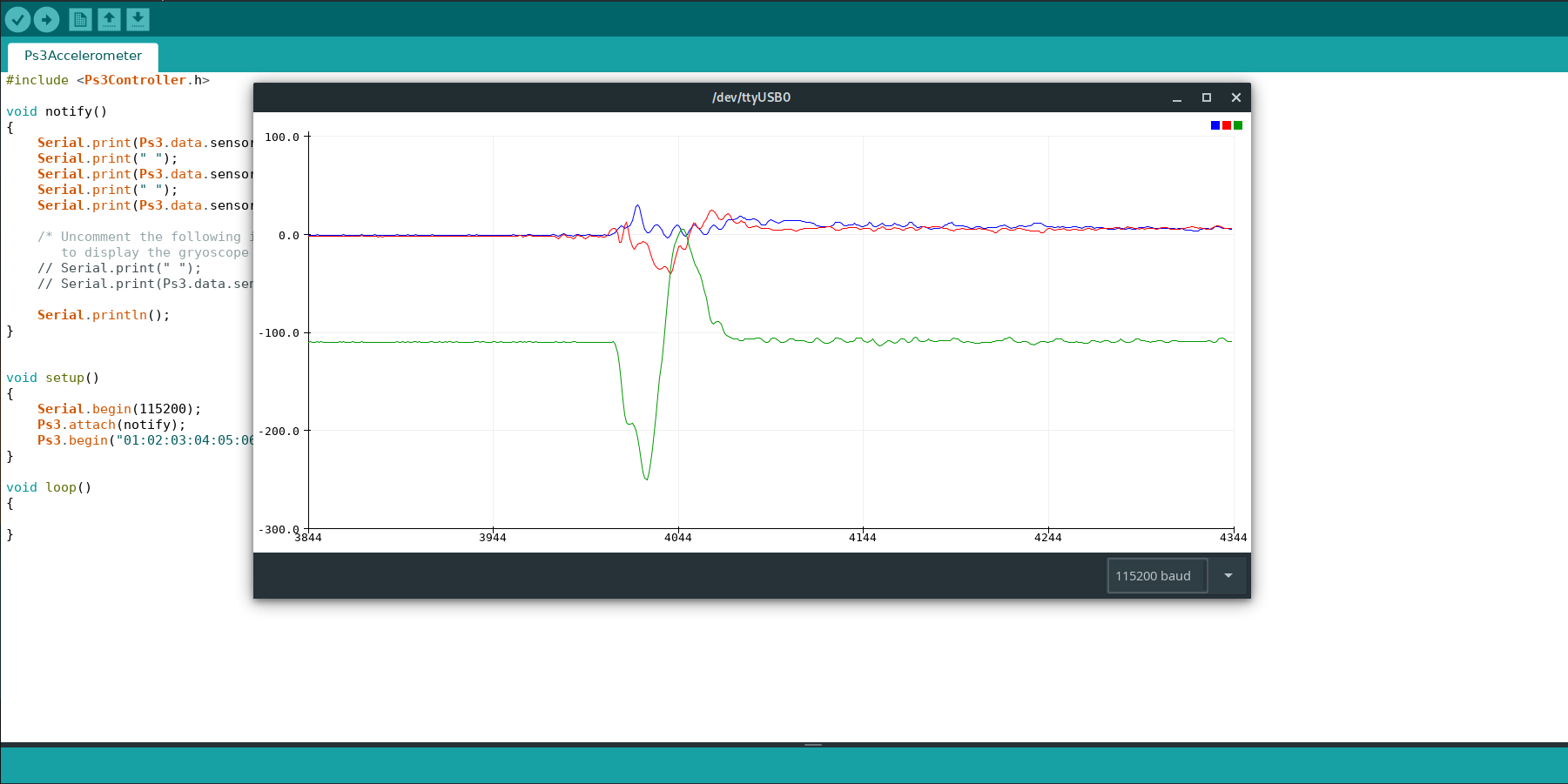1568x784 pixels.
Task: Click the 4244 x-axis label
Action: coord(1048,538)
